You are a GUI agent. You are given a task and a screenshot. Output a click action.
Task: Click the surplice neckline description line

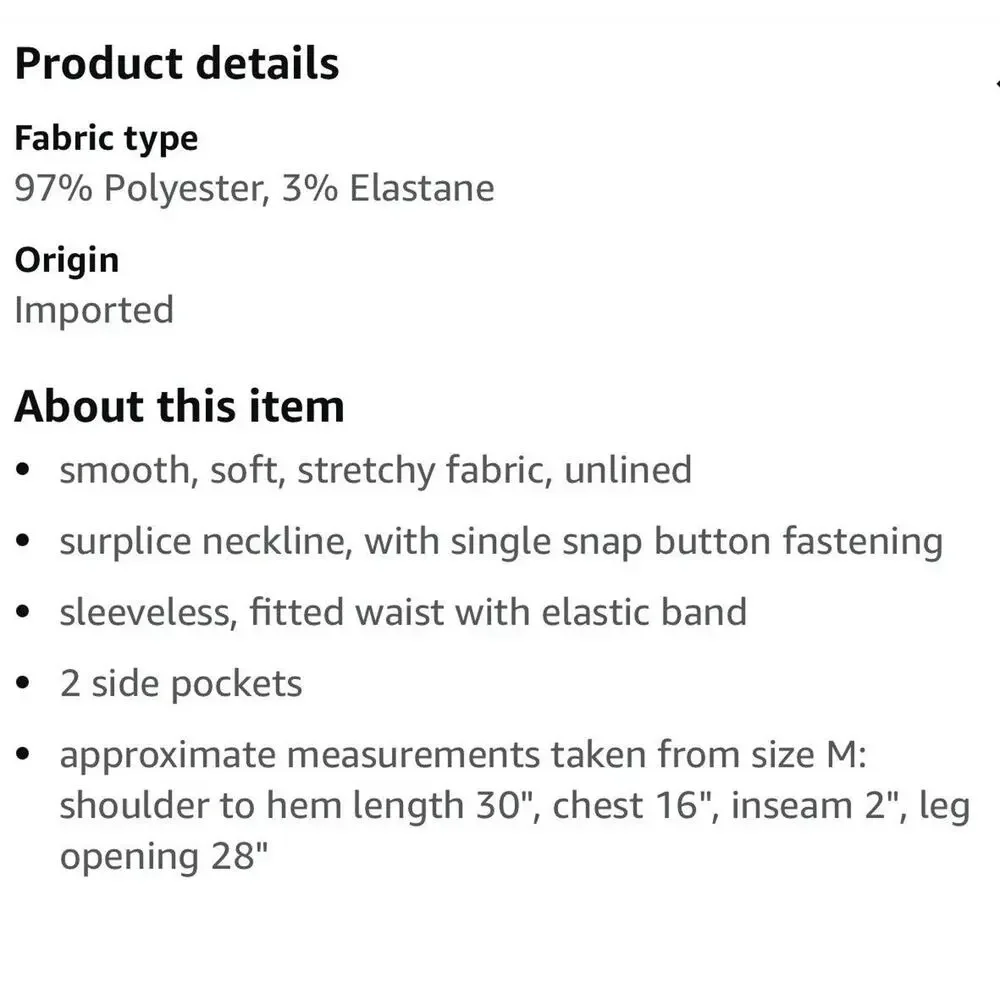tap(500, 541)
